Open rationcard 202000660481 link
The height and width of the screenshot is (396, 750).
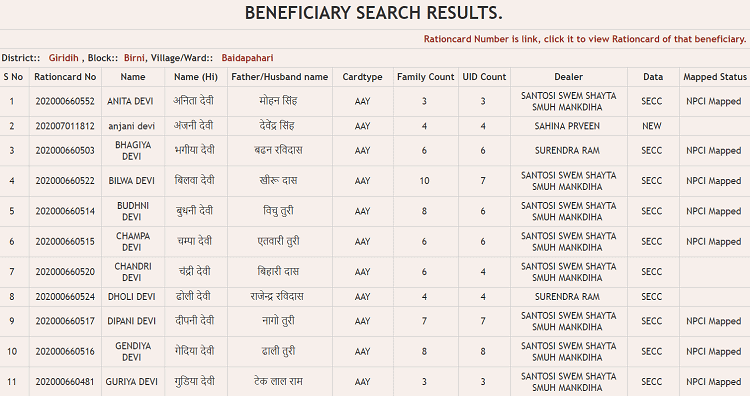pos(65,382)
